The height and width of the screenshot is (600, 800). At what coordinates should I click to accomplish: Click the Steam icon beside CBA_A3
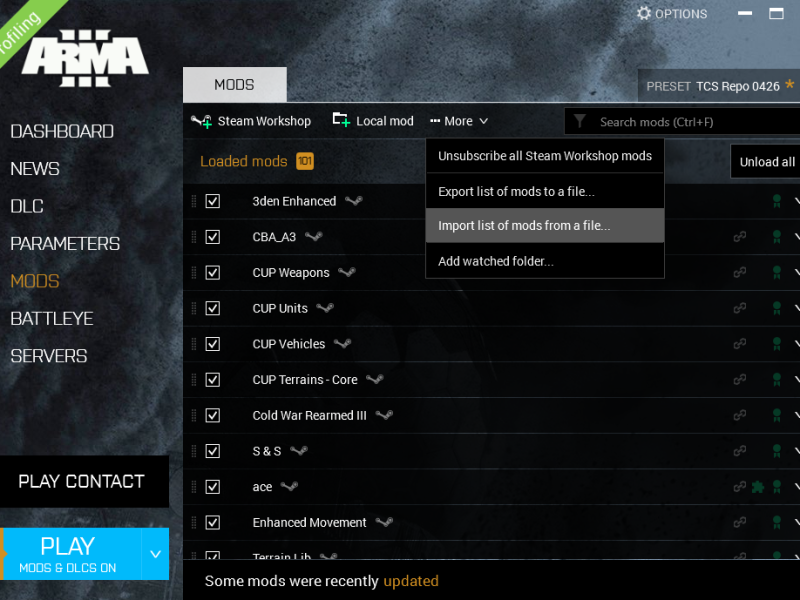(x=314, y=237)
